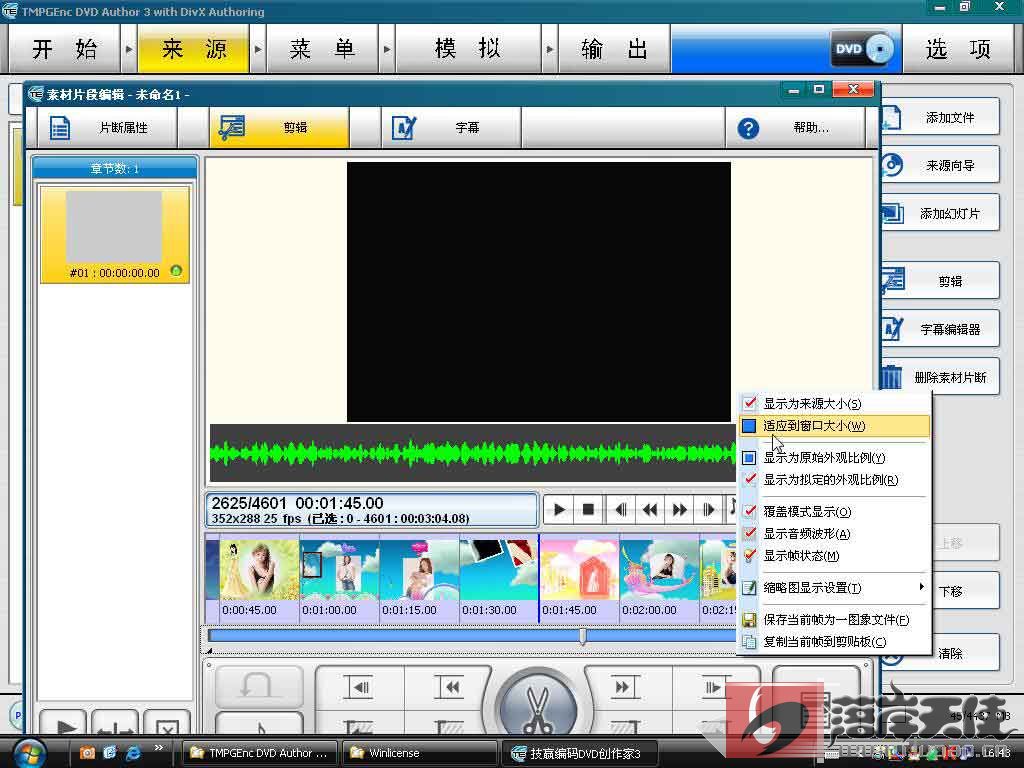Image resolution: width=1024 pixels, height=768 pixels.
Task: Choose 显示为原始外观比例(Y) option
Action: click(835, 458)
